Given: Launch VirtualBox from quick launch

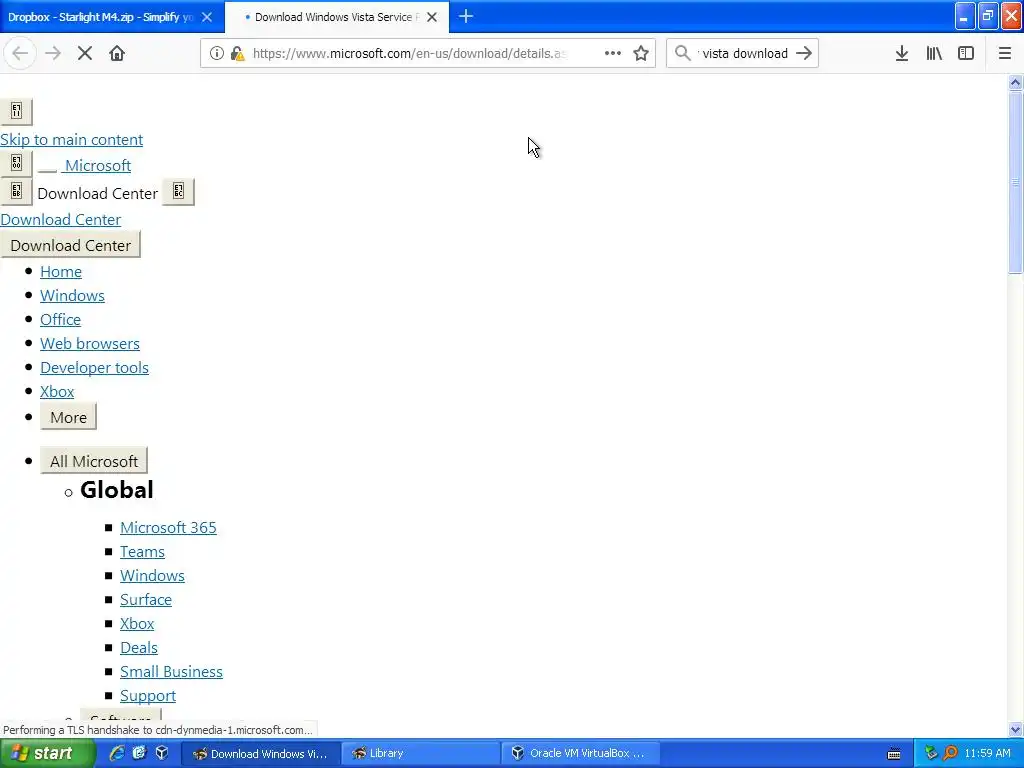Looking at the screenshot, I should 161,754.
